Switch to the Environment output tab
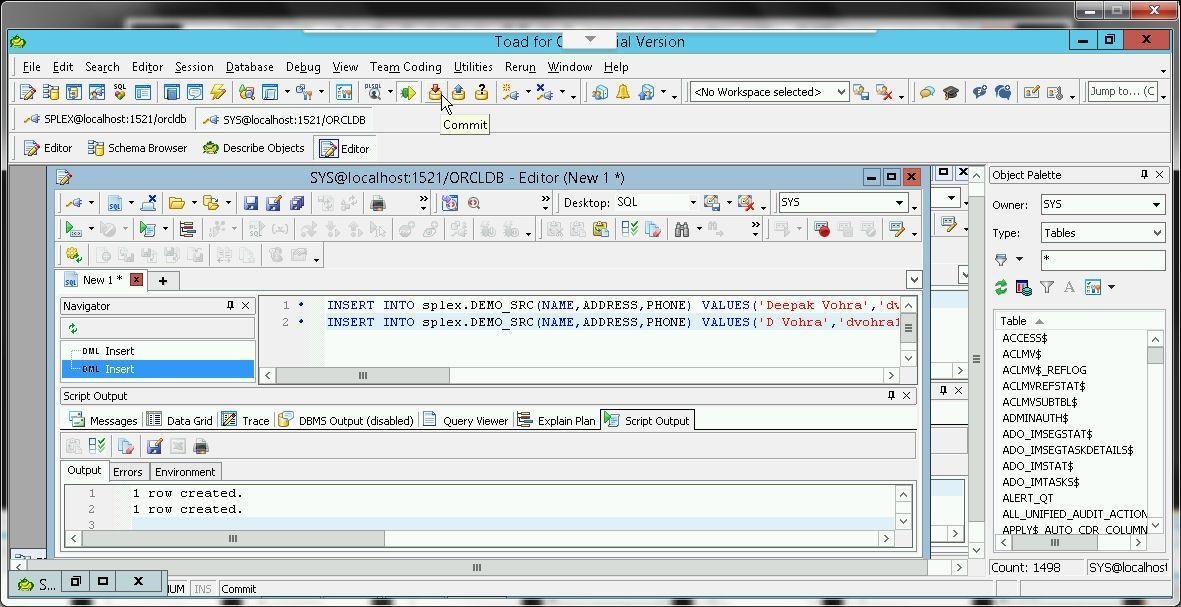This screenshot has width=1181, height=607. (185, 472)
